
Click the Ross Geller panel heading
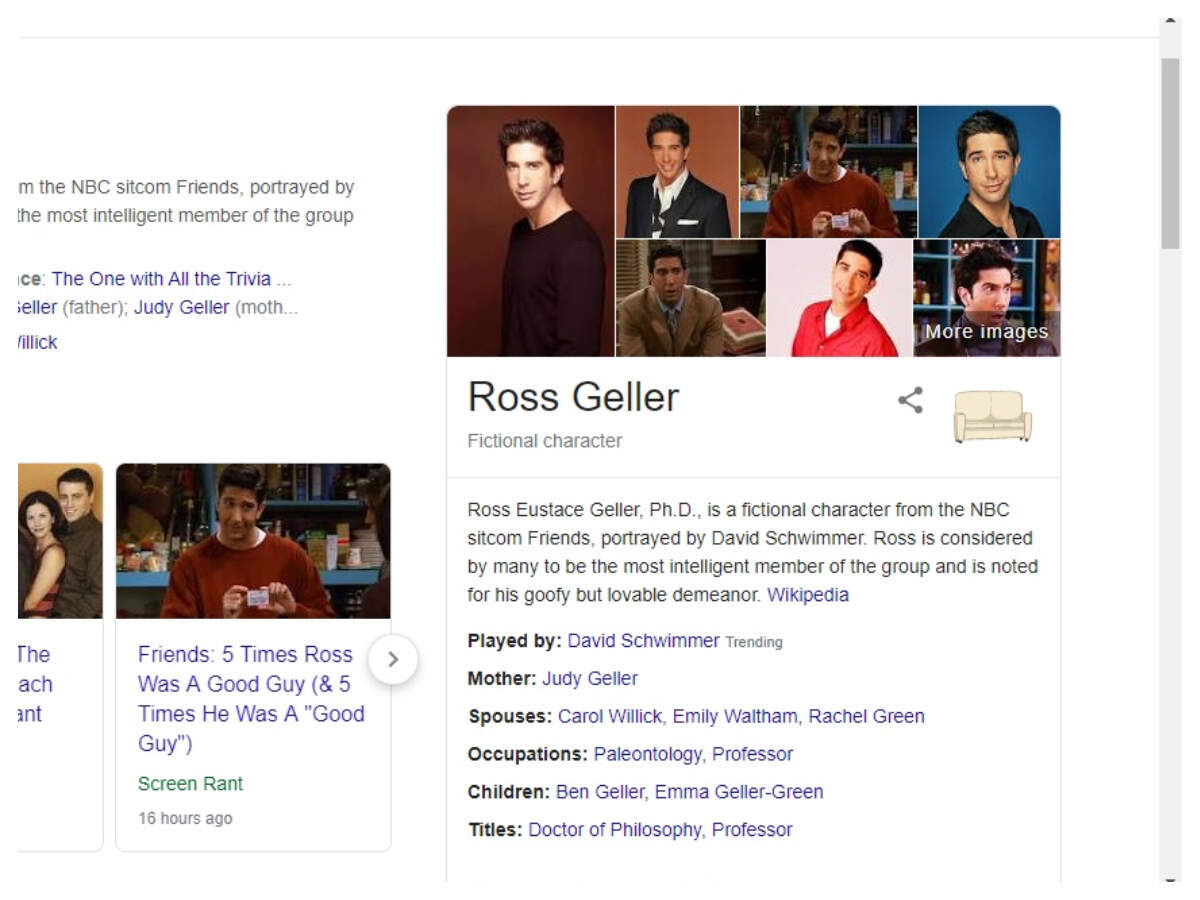(x=573, y=397)
